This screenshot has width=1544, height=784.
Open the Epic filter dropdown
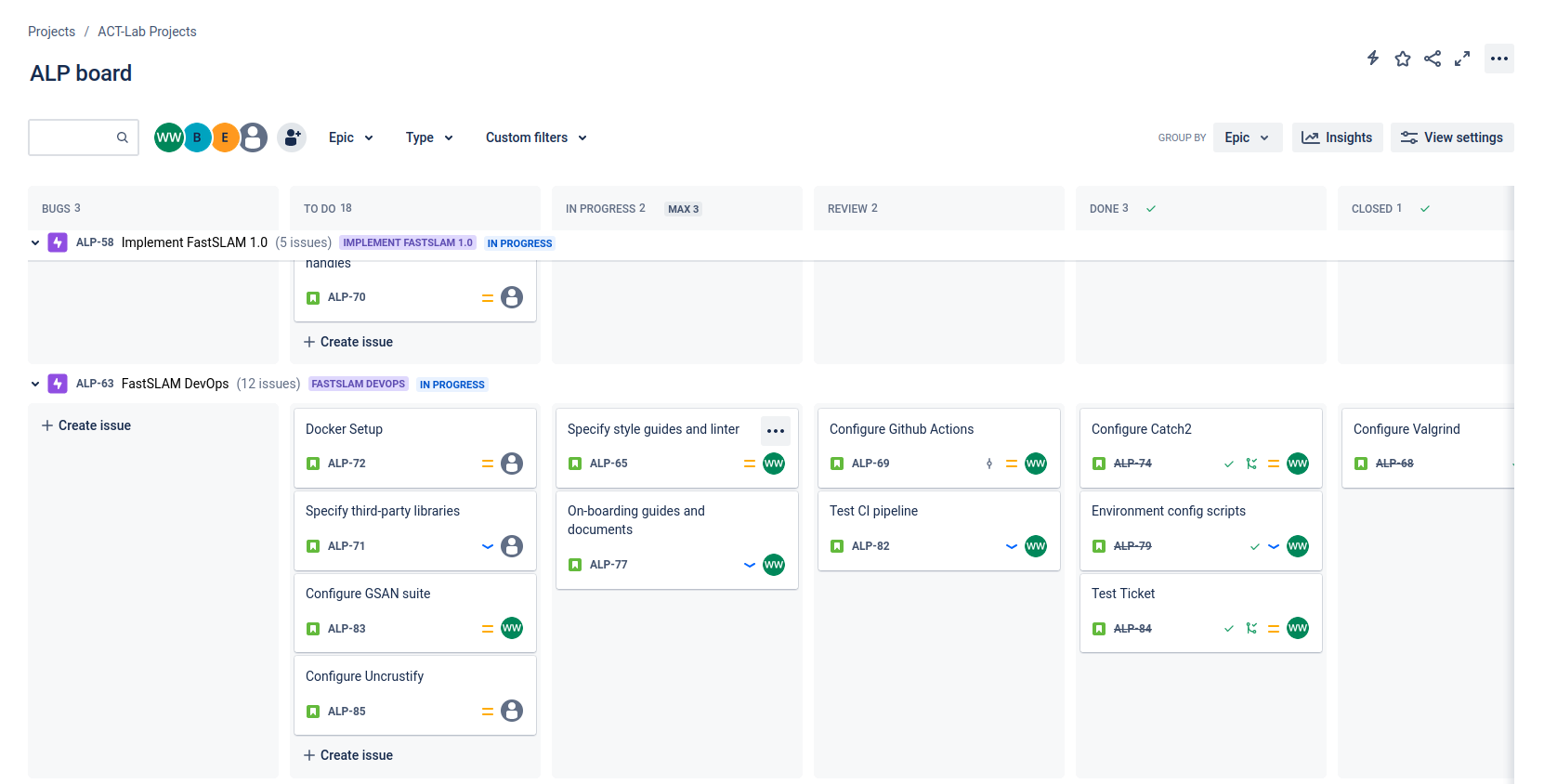(351, 137)
